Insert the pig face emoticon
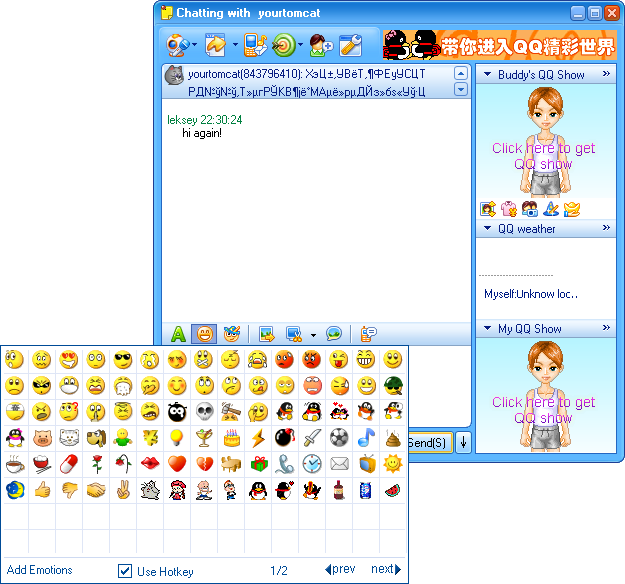The image size is (625, 584). pyautogui.click(x=42, y=438)
